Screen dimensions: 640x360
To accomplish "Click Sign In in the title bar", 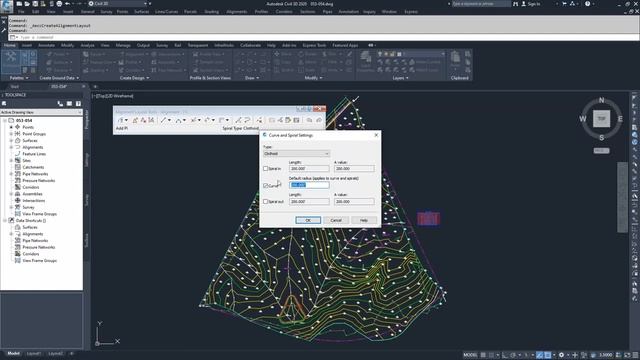I will tap(531, 4).
